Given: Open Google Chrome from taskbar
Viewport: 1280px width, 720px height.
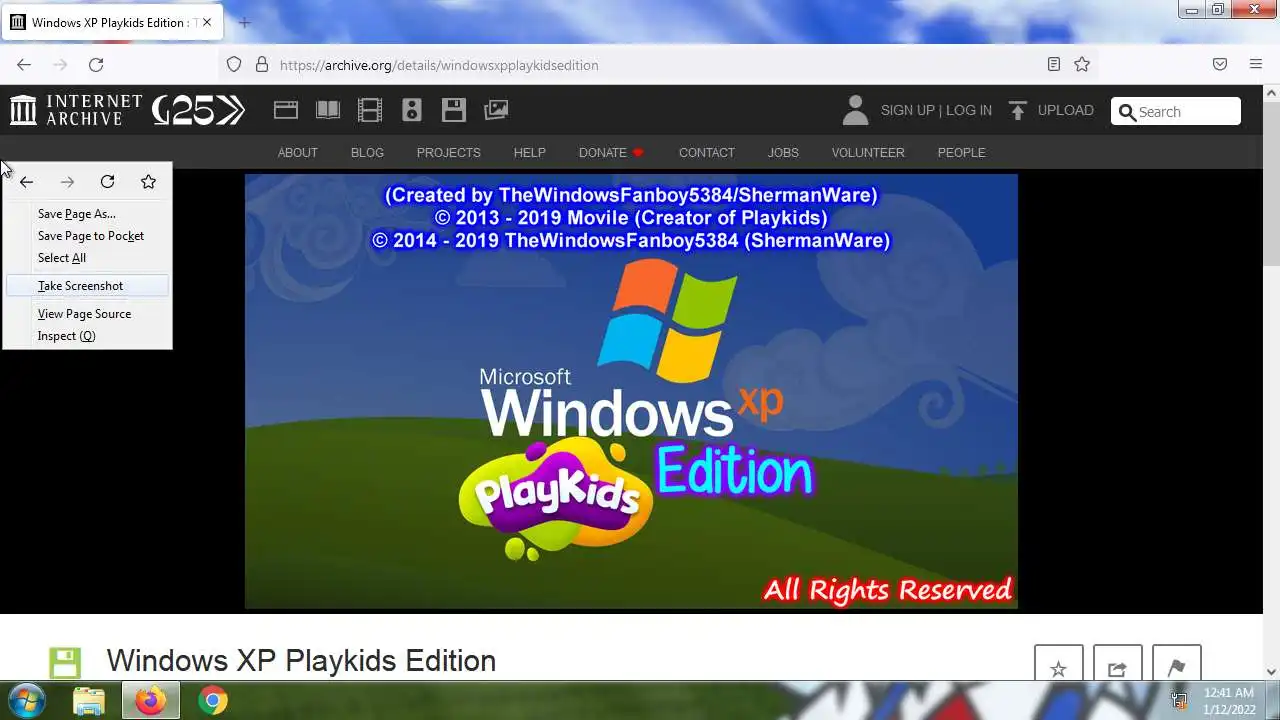Looking at the screenshot, I should tap(212, 700).
